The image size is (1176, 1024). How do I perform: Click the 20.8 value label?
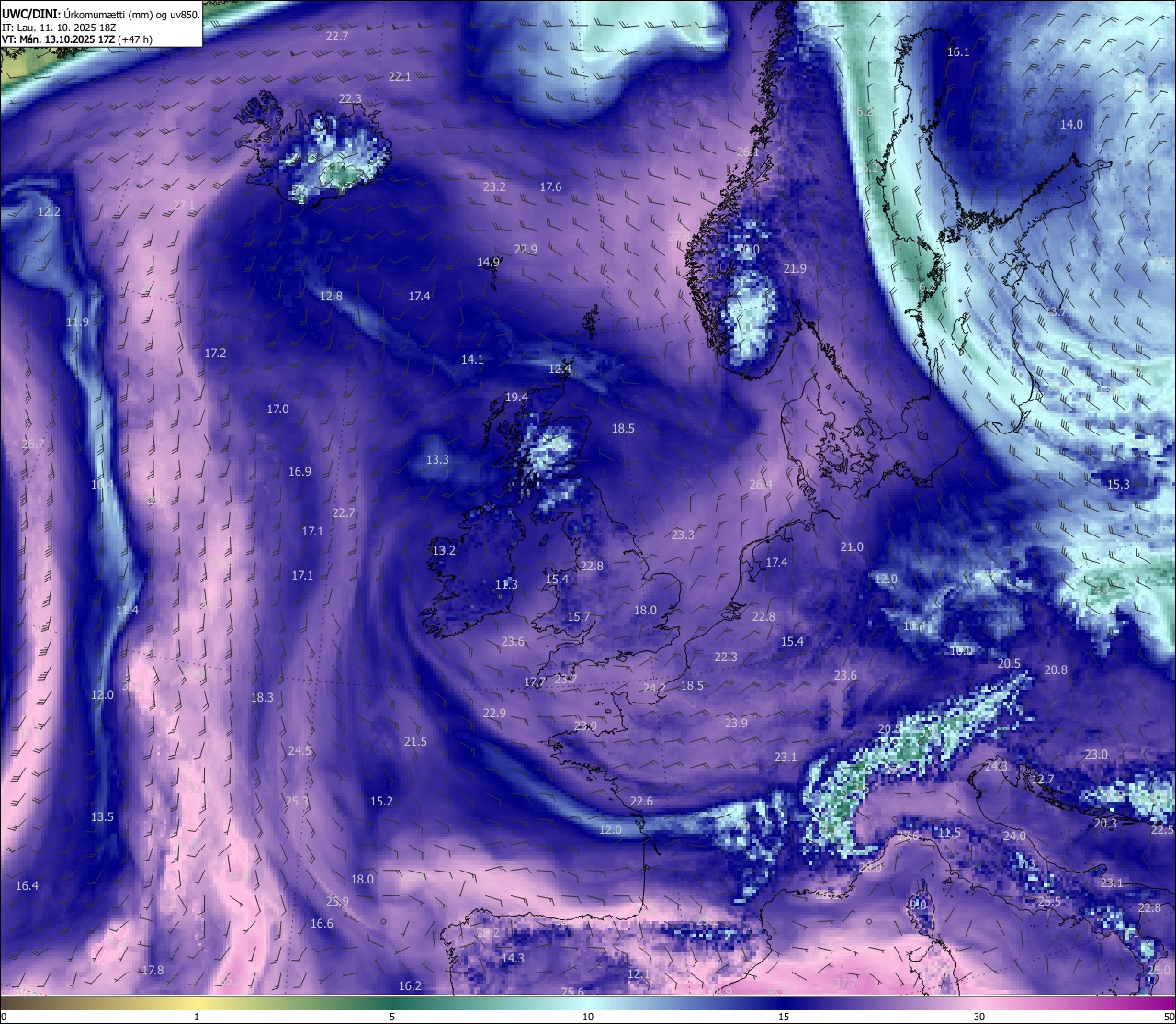1056,670
